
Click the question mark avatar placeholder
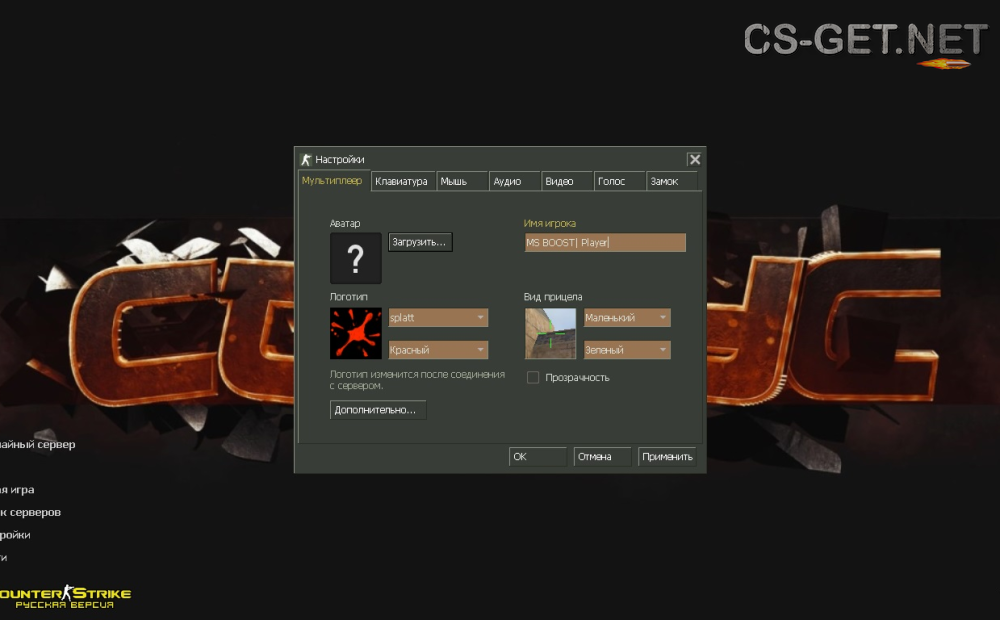(x=356, y=258)
